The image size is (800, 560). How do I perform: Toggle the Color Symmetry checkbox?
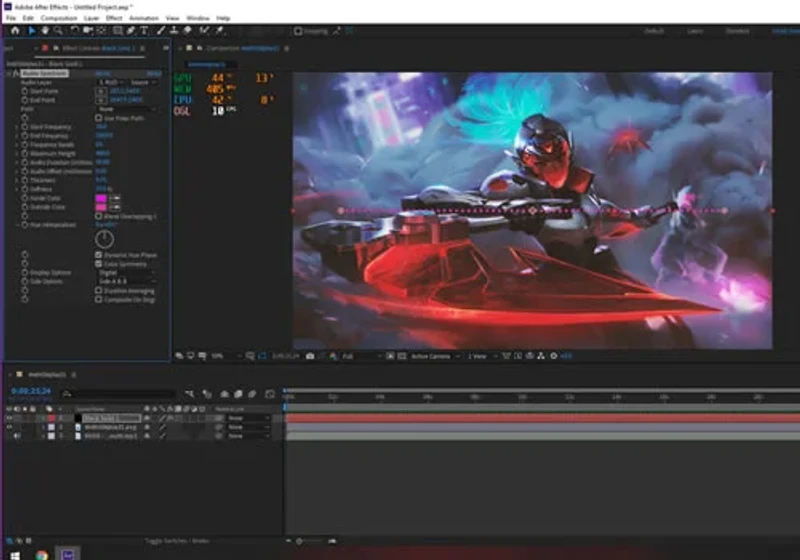pyautogui.click(x=98, y=264)
